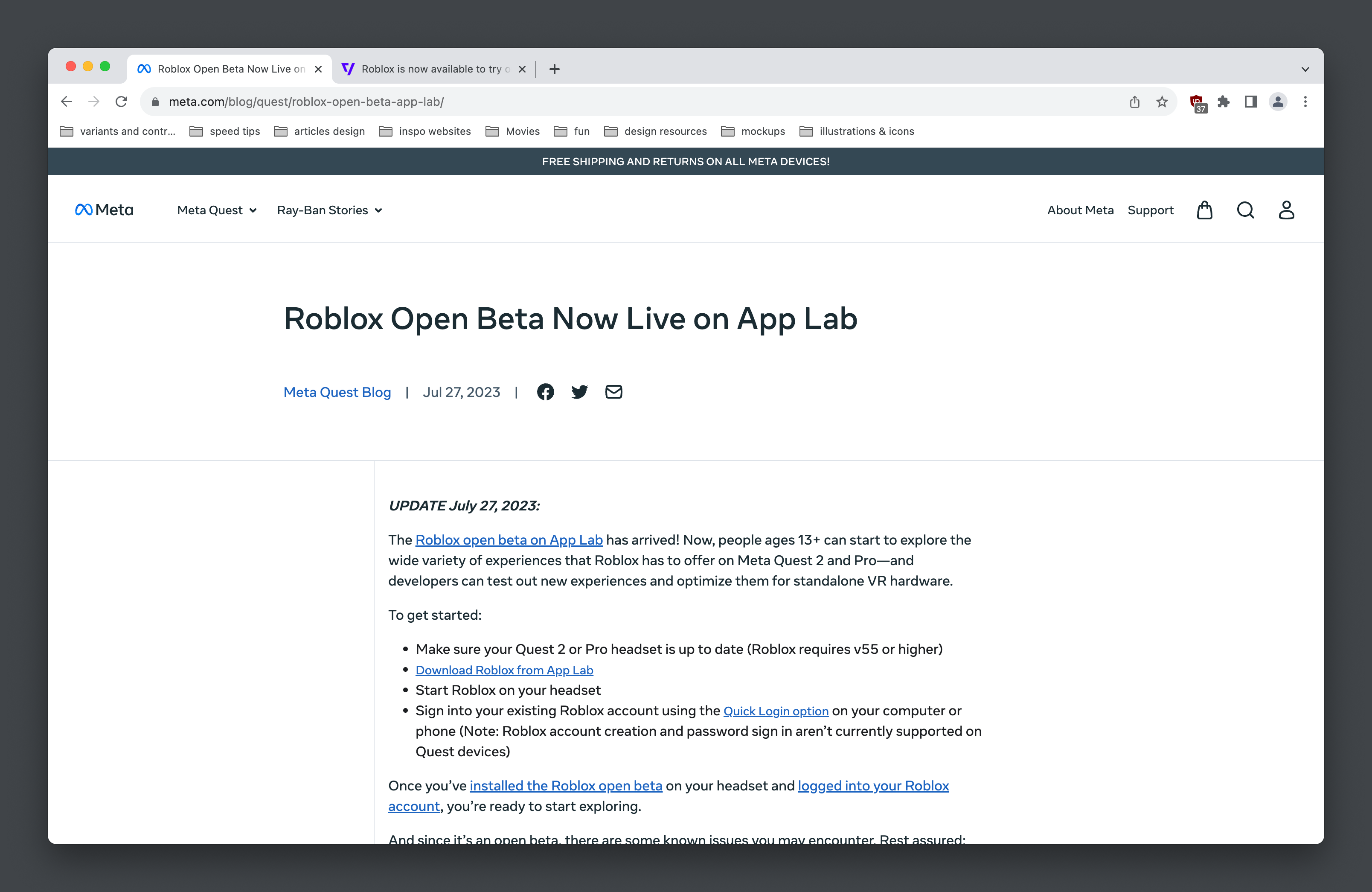Open illustrations & icons bookmark folder
1372x892 pixels.
click(x=857, y=131)
